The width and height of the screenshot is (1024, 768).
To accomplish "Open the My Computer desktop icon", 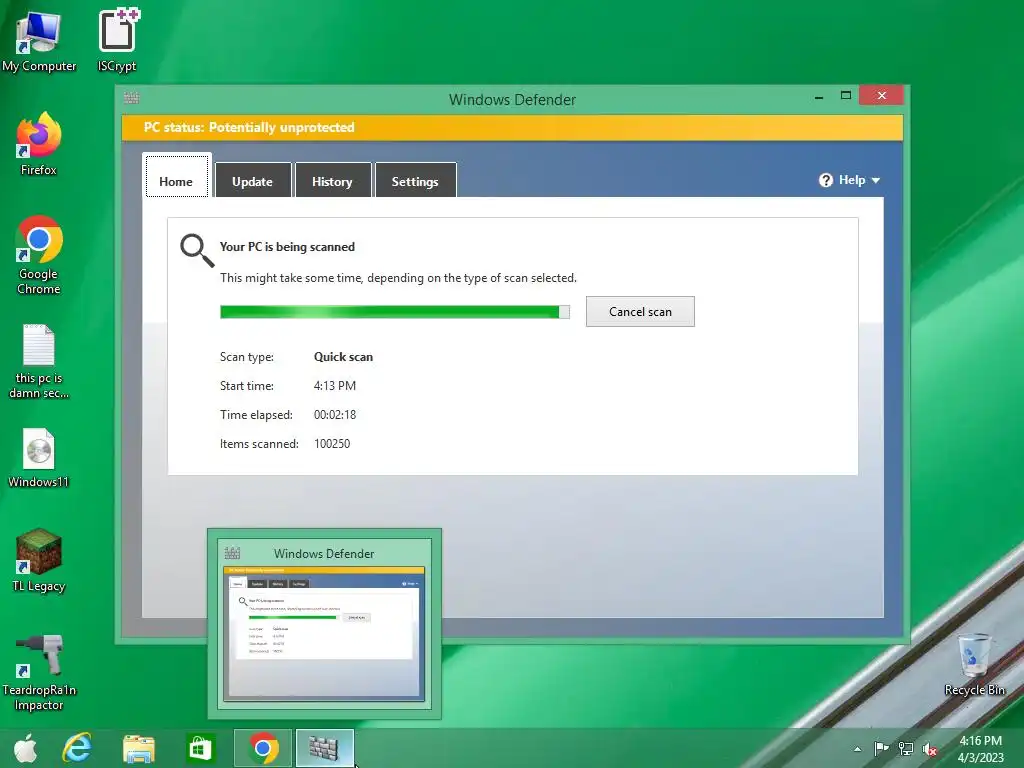I will pyautogui.click(x=39, y=40).
